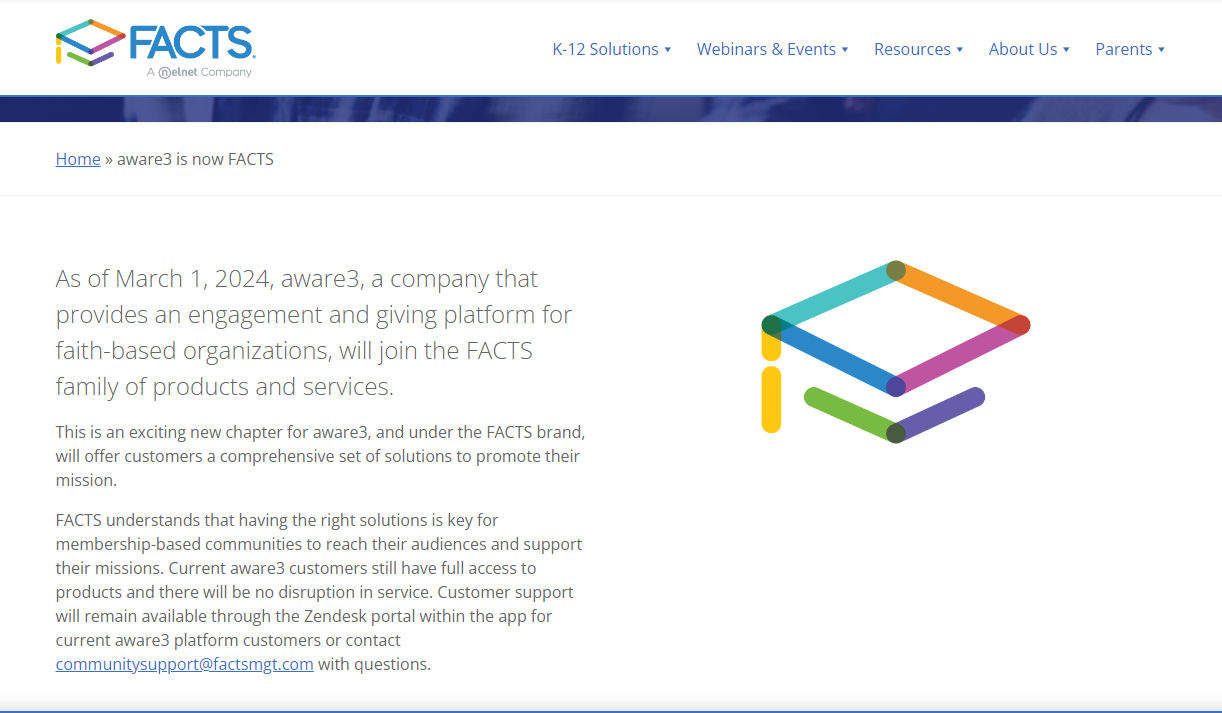Screen dimensions: 1222x713
Task: Click the dropdown caret next to Resources
Action: (x=960, y=50)
